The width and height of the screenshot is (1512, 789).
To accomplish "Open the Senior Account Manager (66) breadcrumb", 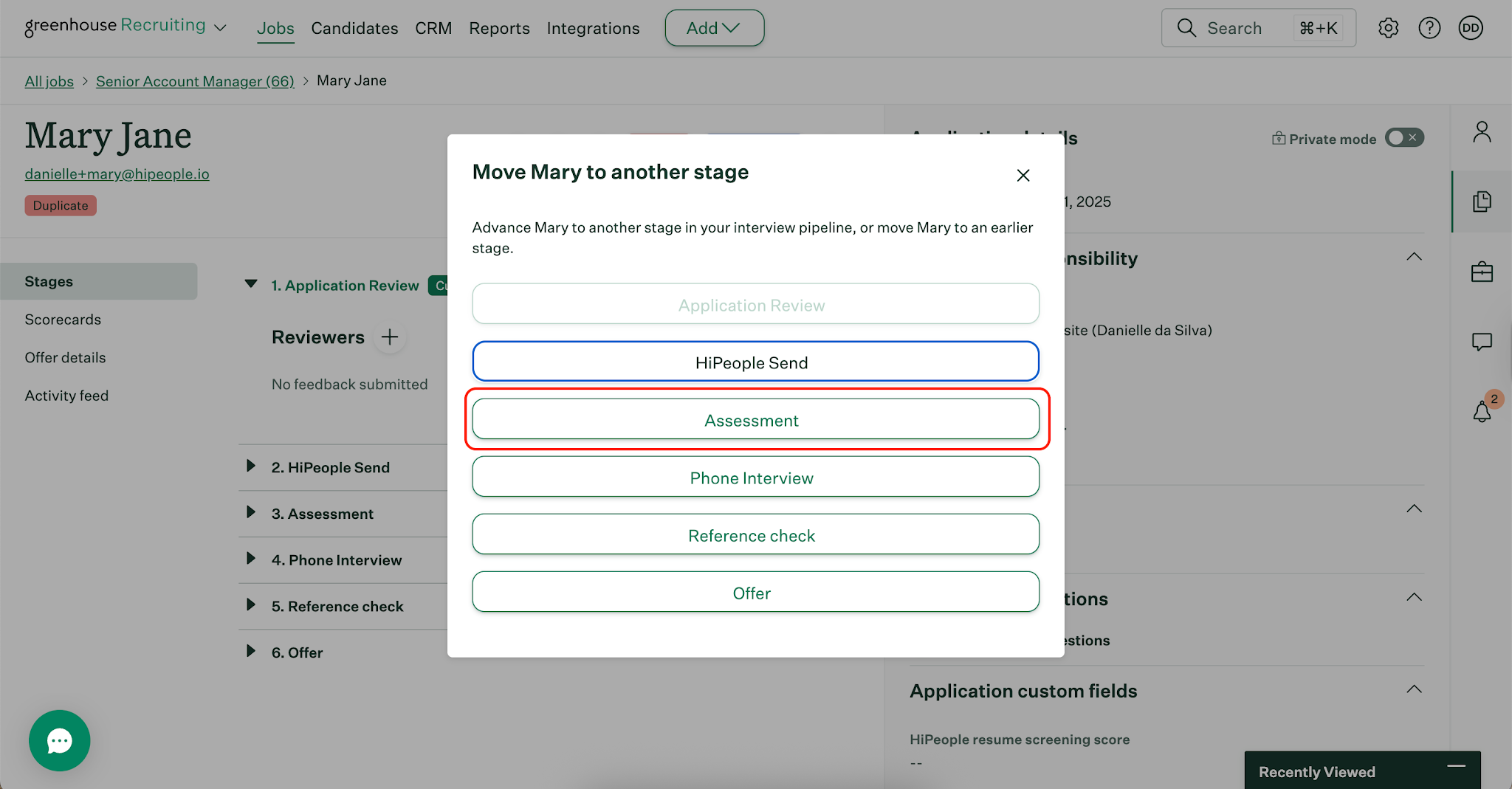I will 195,81.
